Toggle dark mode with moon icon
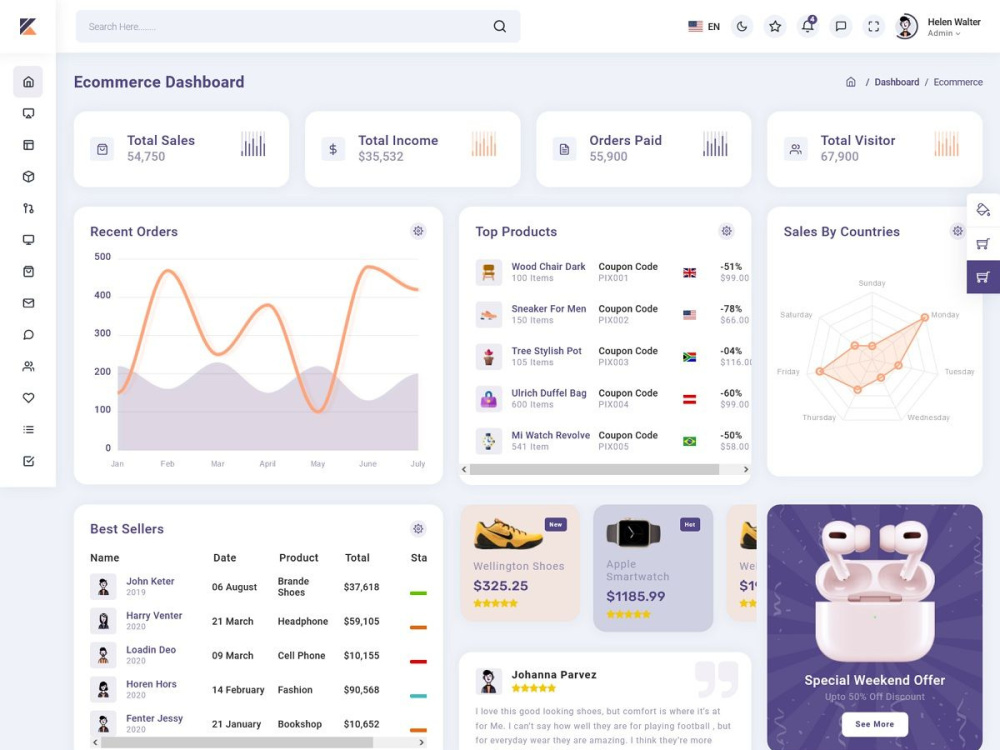Image resolution: width=1000 pixels, height=750 pixels. tap(742, 26)
